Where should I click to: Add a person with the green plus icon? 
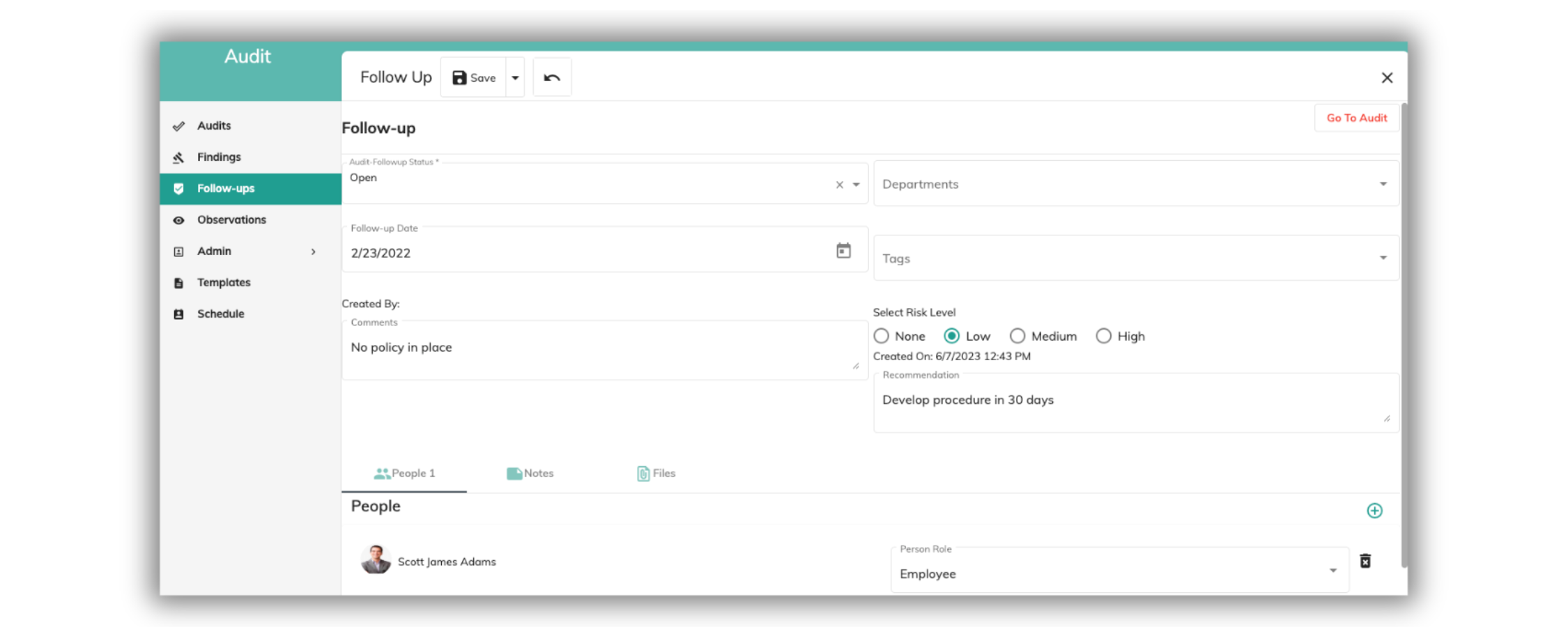click(x=1374, y=511)
